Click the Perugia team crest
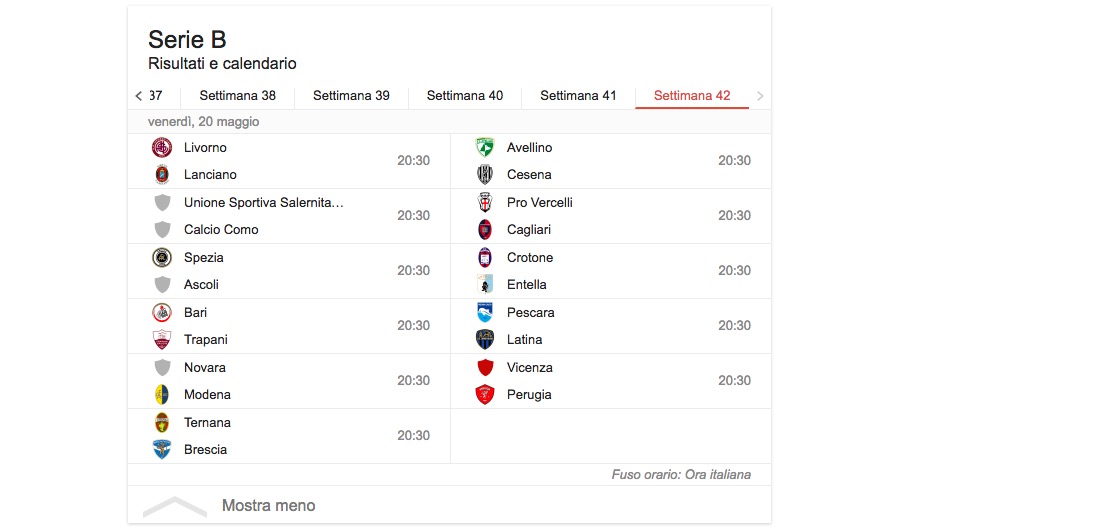1103x530 pixels. tap(485, 395)
